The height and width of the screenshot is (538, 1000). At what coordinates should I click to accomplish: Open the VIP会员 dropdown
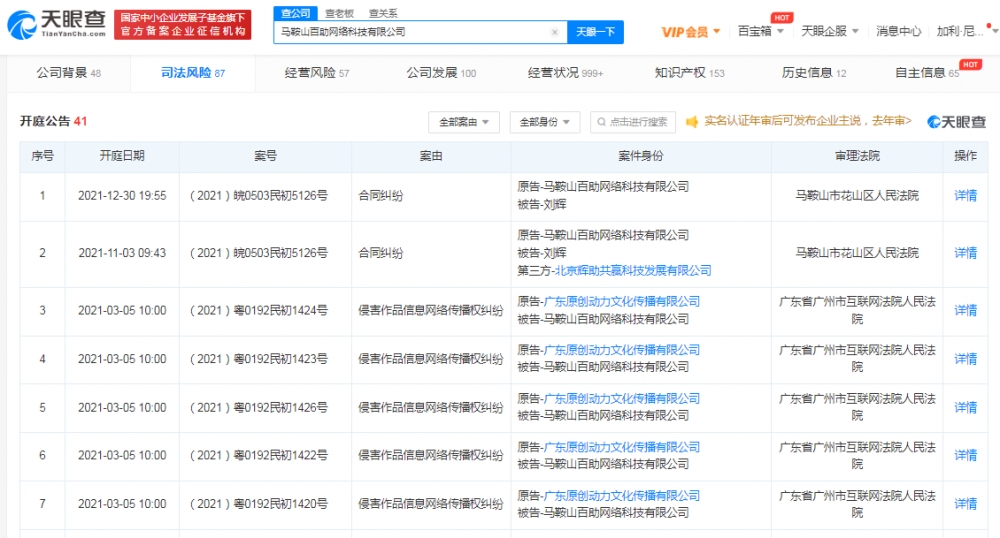click(691, 32)
